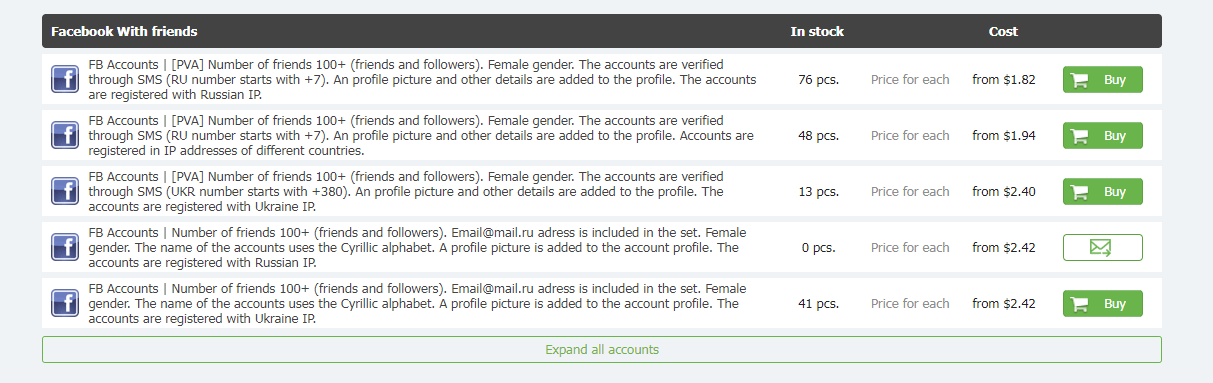This screenshot has width=1213, height=383.
Task: Buy the accounts priced from $1.94
Action: [x=1102, y=136]
